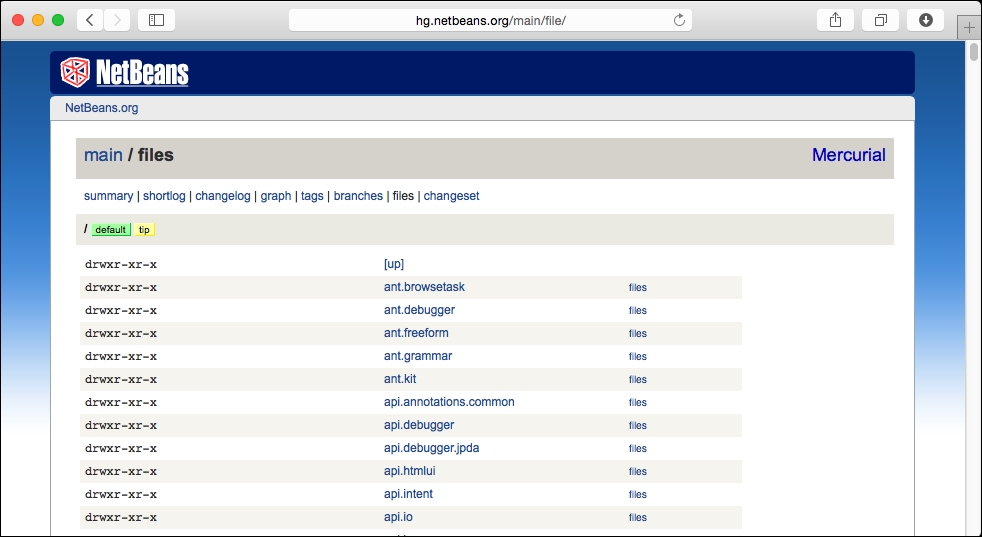
Task: Show all tabs overview icon
Action: click(x=881, y=20)
